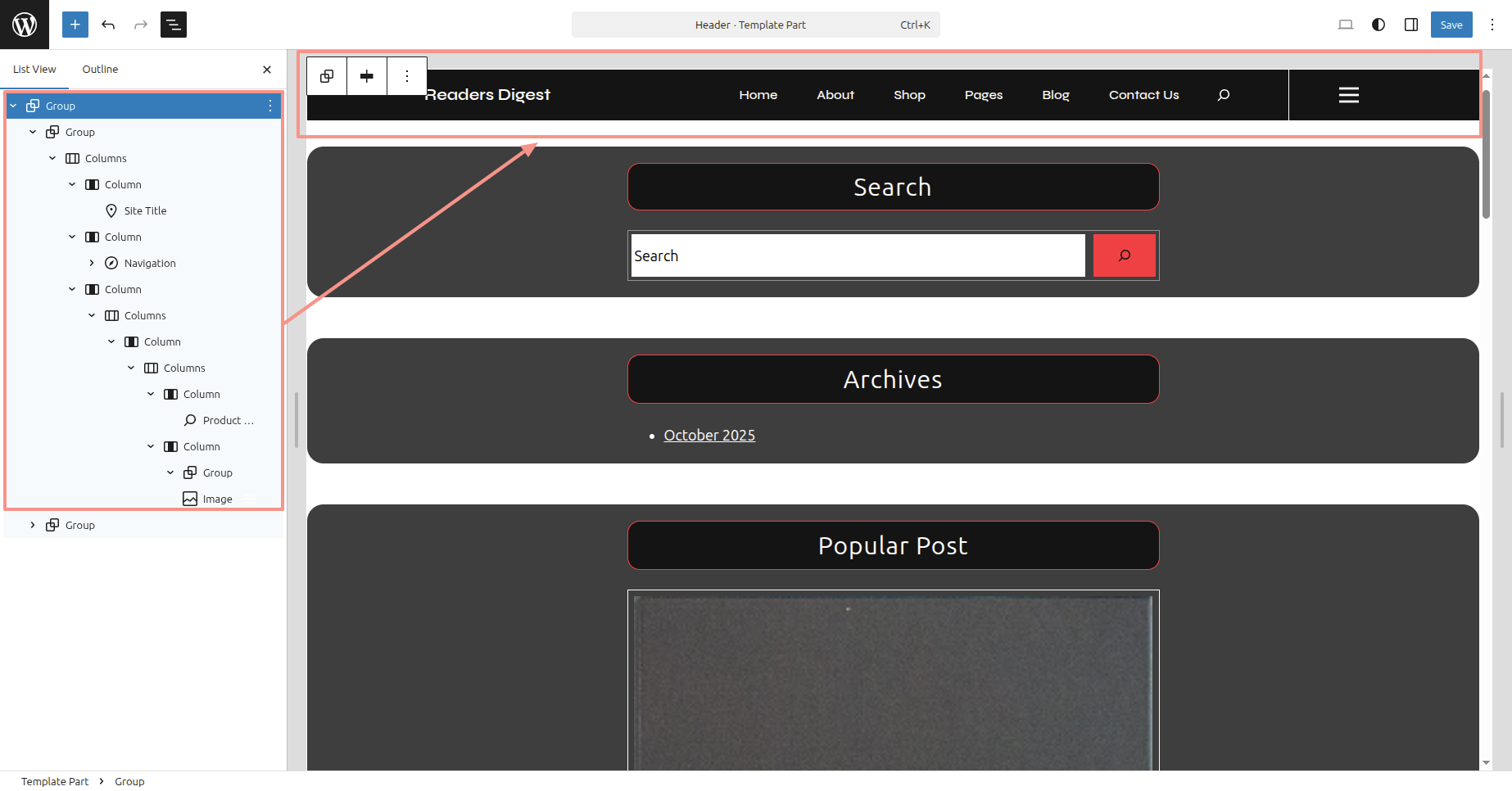Open the block inserter plus button
This screenshot has width=1512, height=791.
click(x=75, y=25)
